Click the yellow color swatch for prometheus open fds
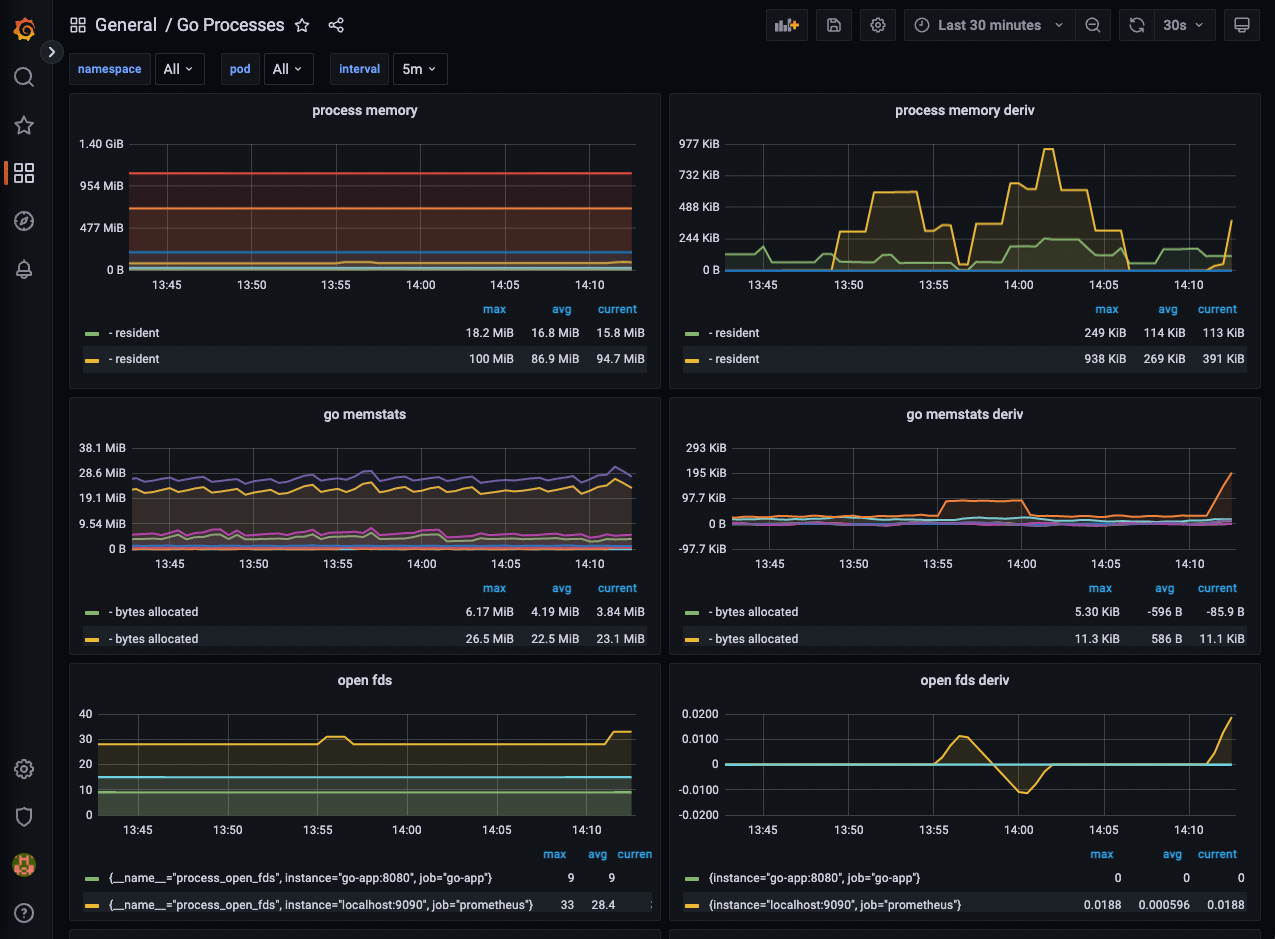Image resolution: width=1275 pixels, height=939 pixels. [90, 904]
